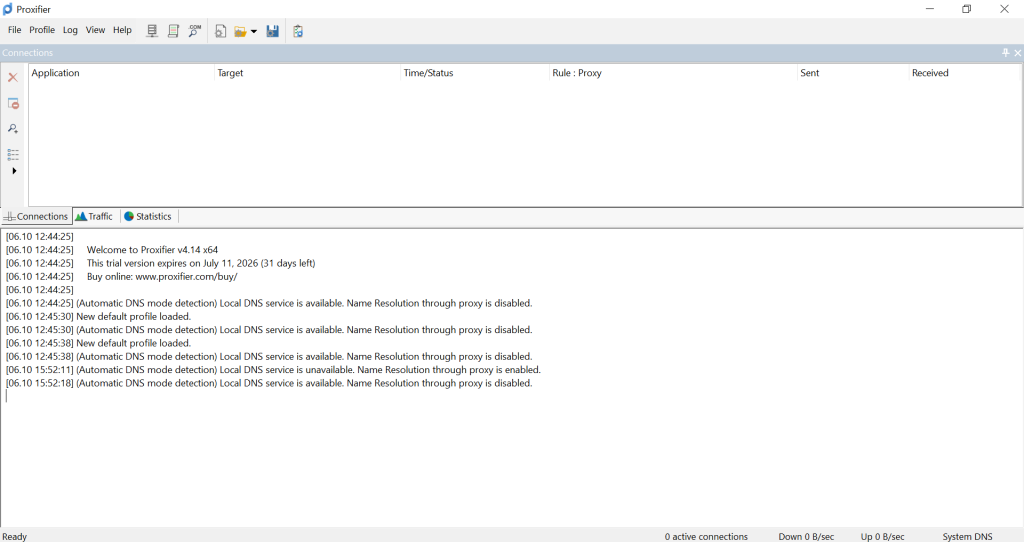Open the File menu

[x=14, y=30]
